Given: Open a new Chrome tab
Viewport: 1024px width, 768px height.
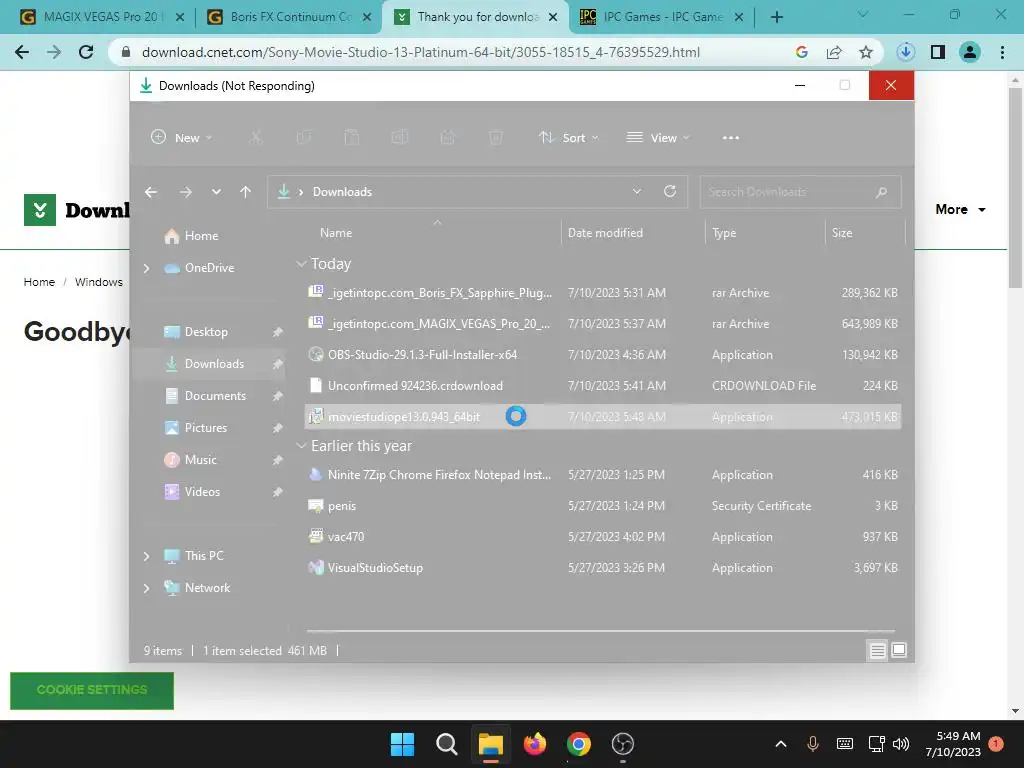Looking at the screenshot, I should [776, 17].
